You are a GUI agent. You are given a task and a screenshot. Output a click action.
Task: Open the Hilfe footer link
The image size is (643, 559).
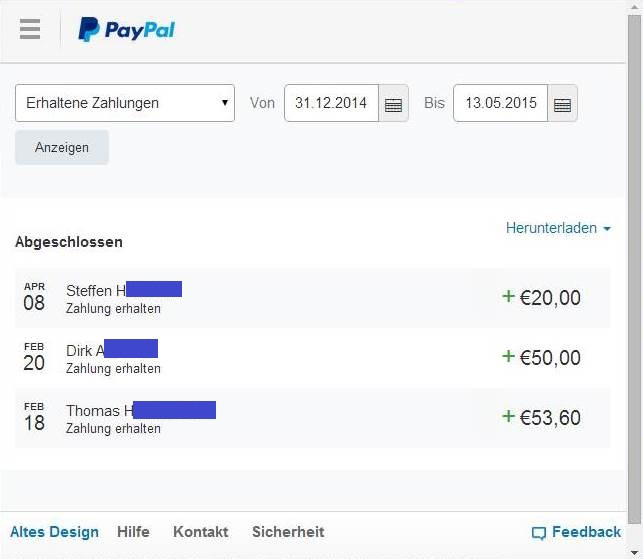133,532
